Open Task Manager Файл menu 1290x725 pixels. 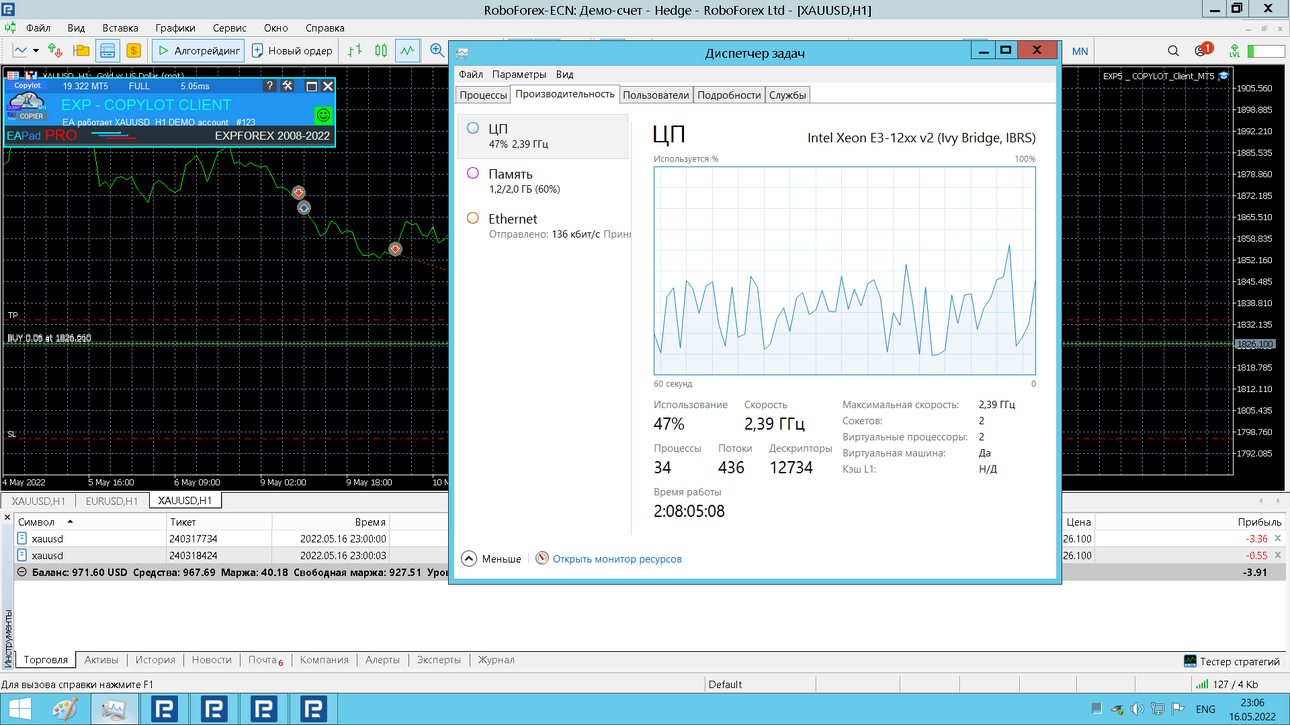(x=471, y=74)
